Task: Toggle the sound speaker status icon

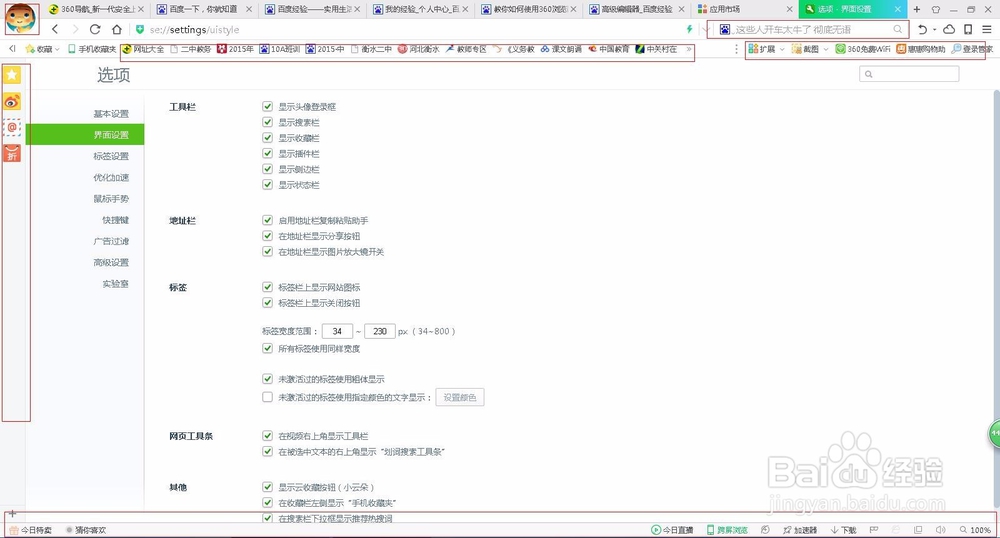Action: [x=940, y=530]
